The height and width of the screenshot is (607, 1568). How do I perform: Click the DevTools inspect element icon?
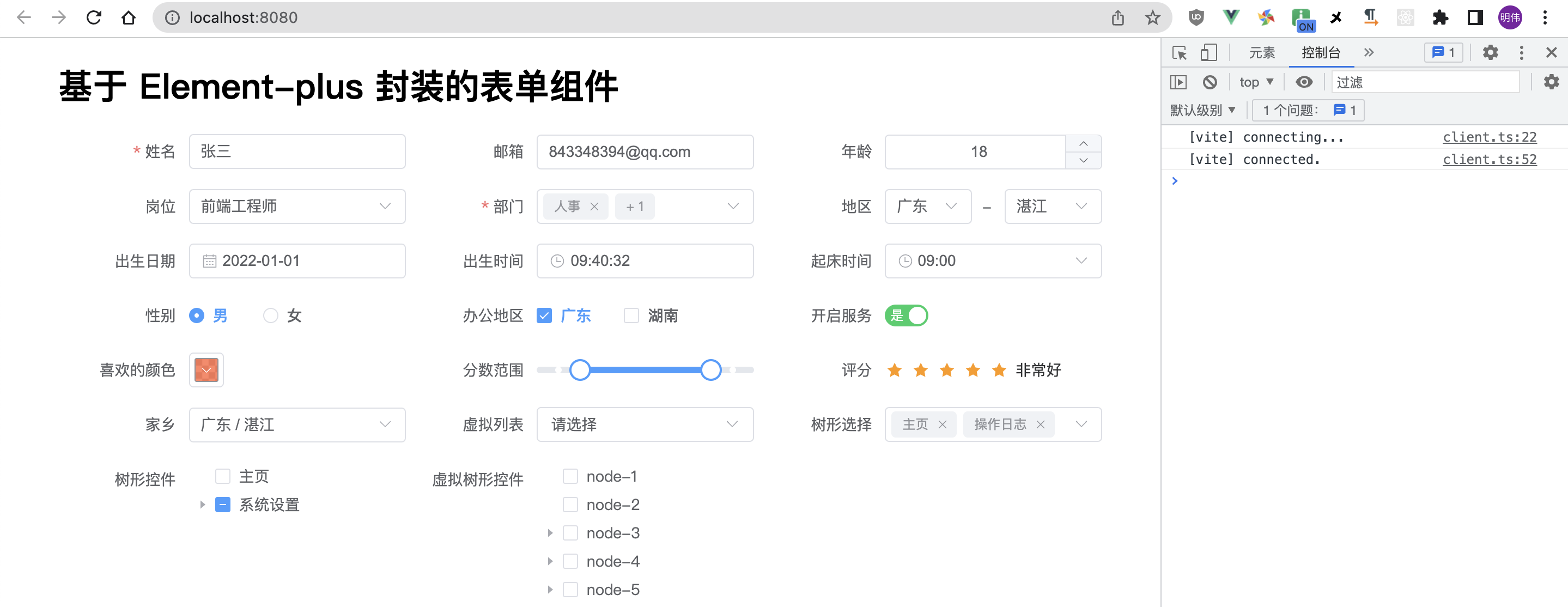[x=1179, y=52]
